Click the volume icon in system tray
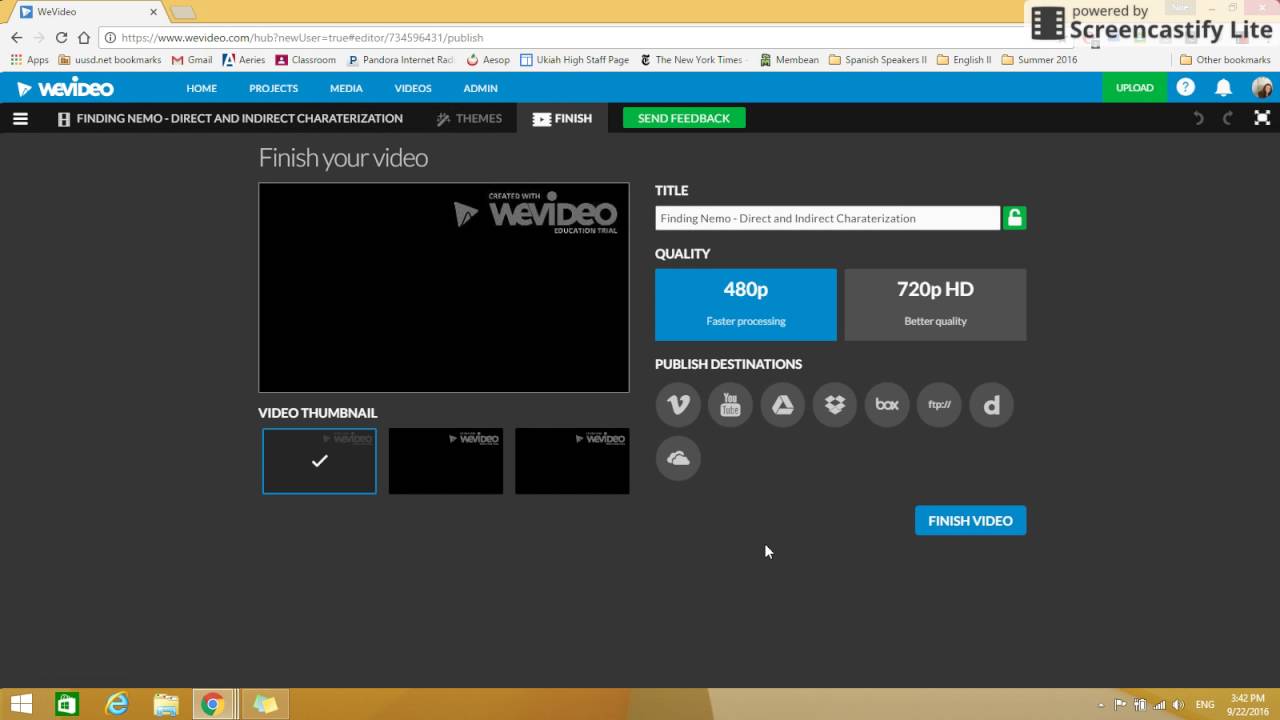Viewport: 1280px width, 720px height. coord(1178,704)
